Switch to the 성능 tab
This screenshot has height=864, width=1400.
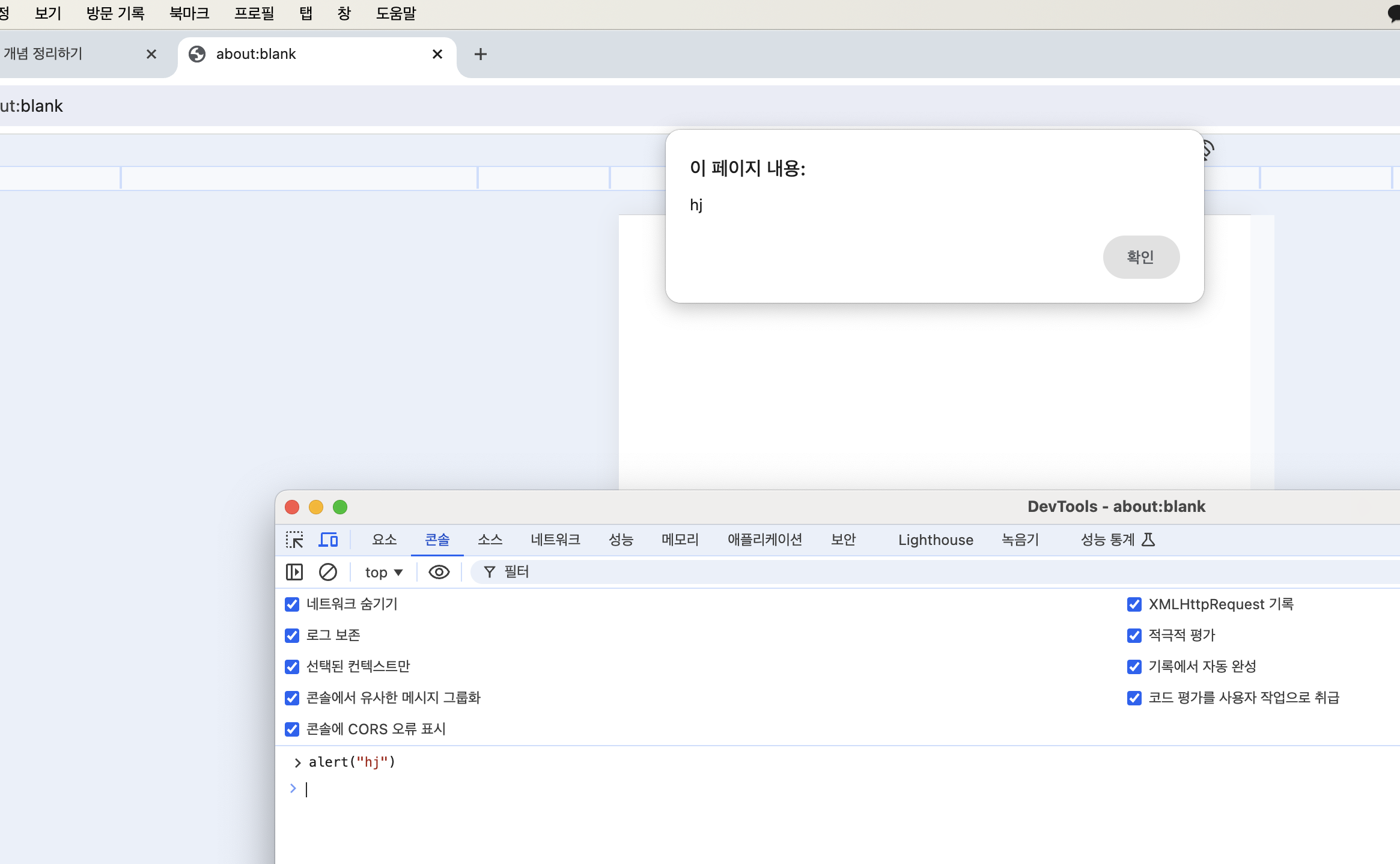[x=621, y=540]
